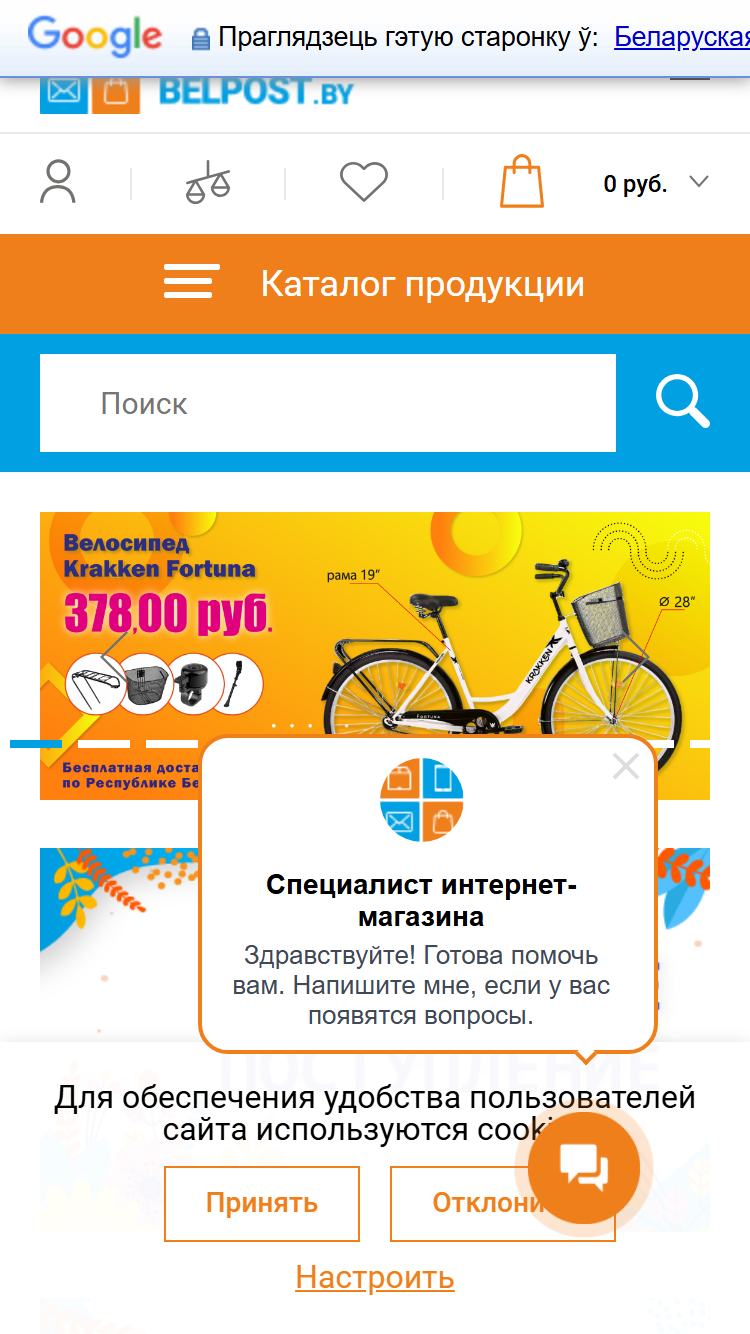Open product comparison scales icon
750x1334 pixels.
(208, 182)
